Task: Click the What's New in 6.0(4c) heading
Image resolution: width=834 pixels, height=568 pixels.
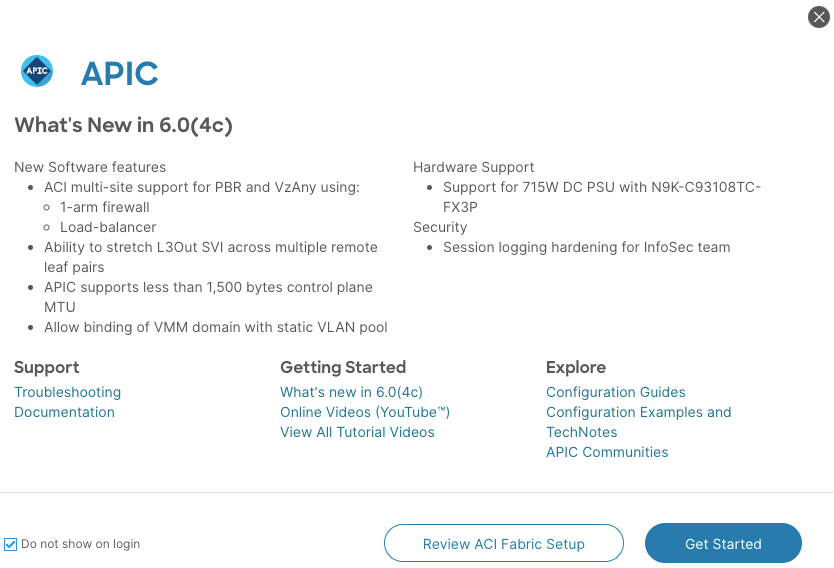Action: 123,125
